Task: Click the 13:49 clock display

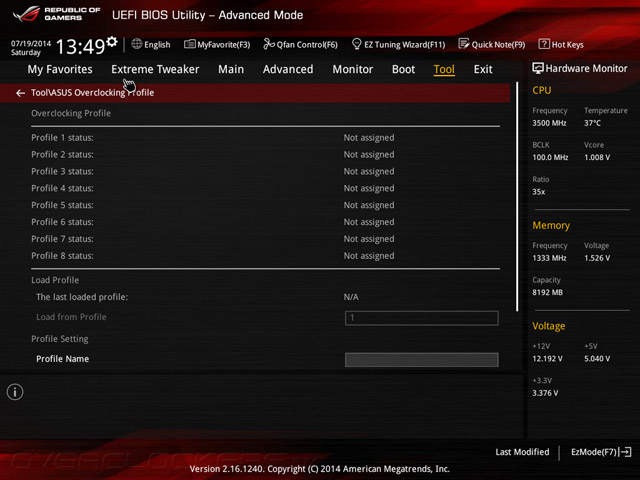Action: coord(80,46)
